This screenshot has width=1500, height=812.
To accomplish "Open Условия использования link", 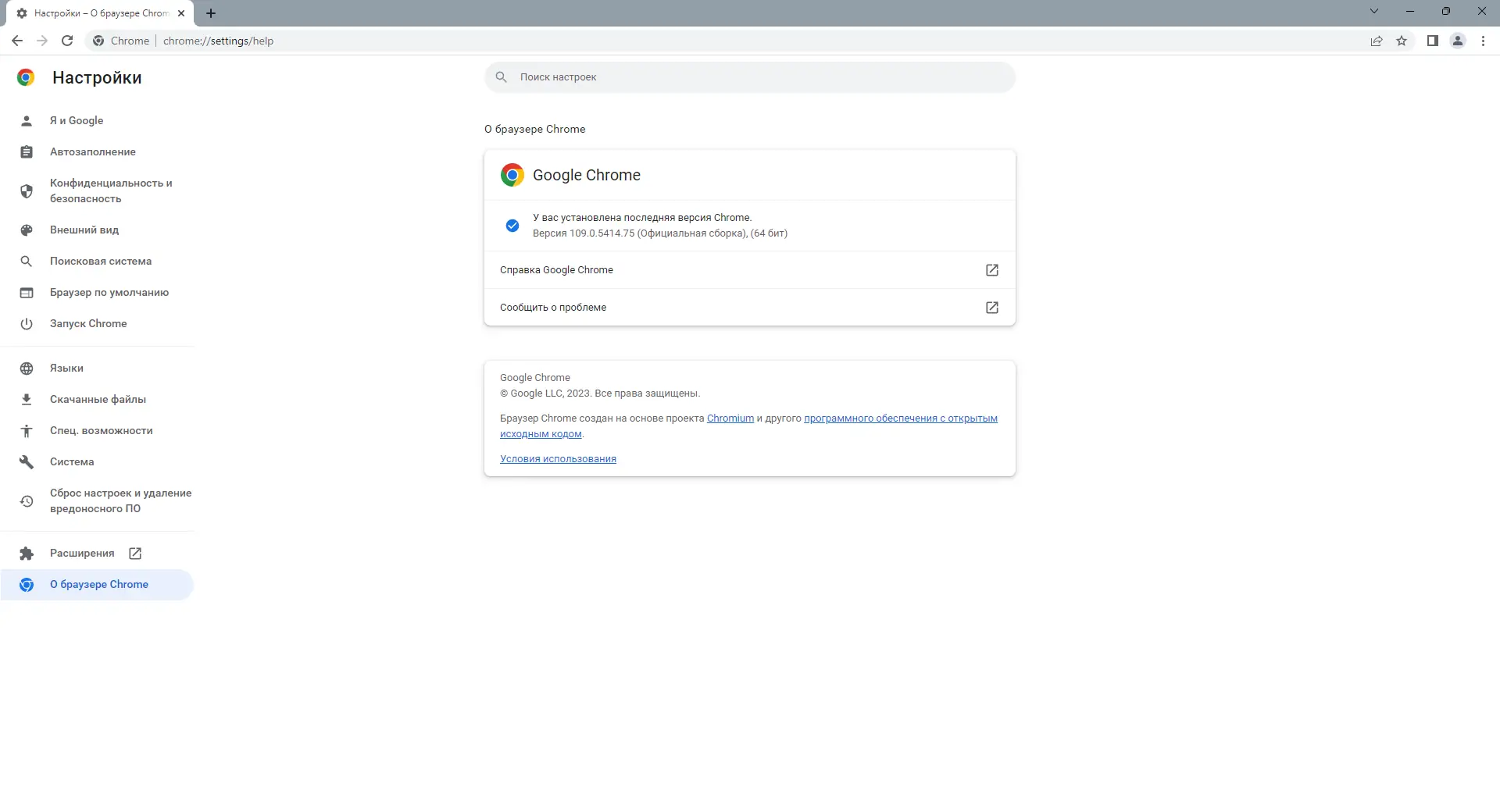I will tap(558, 459).
